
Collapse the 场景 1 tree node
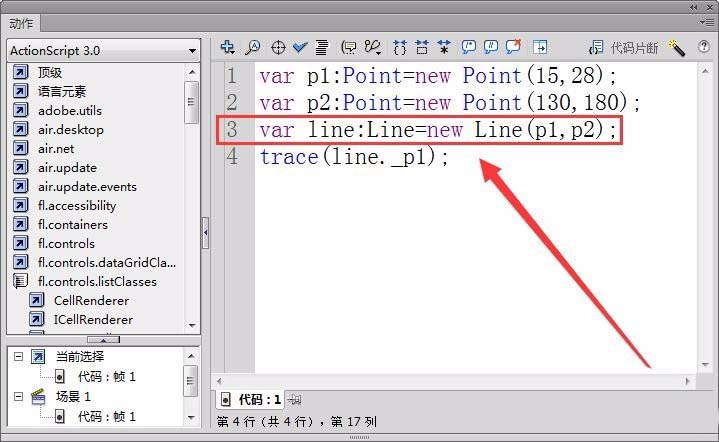coord(18,396)
